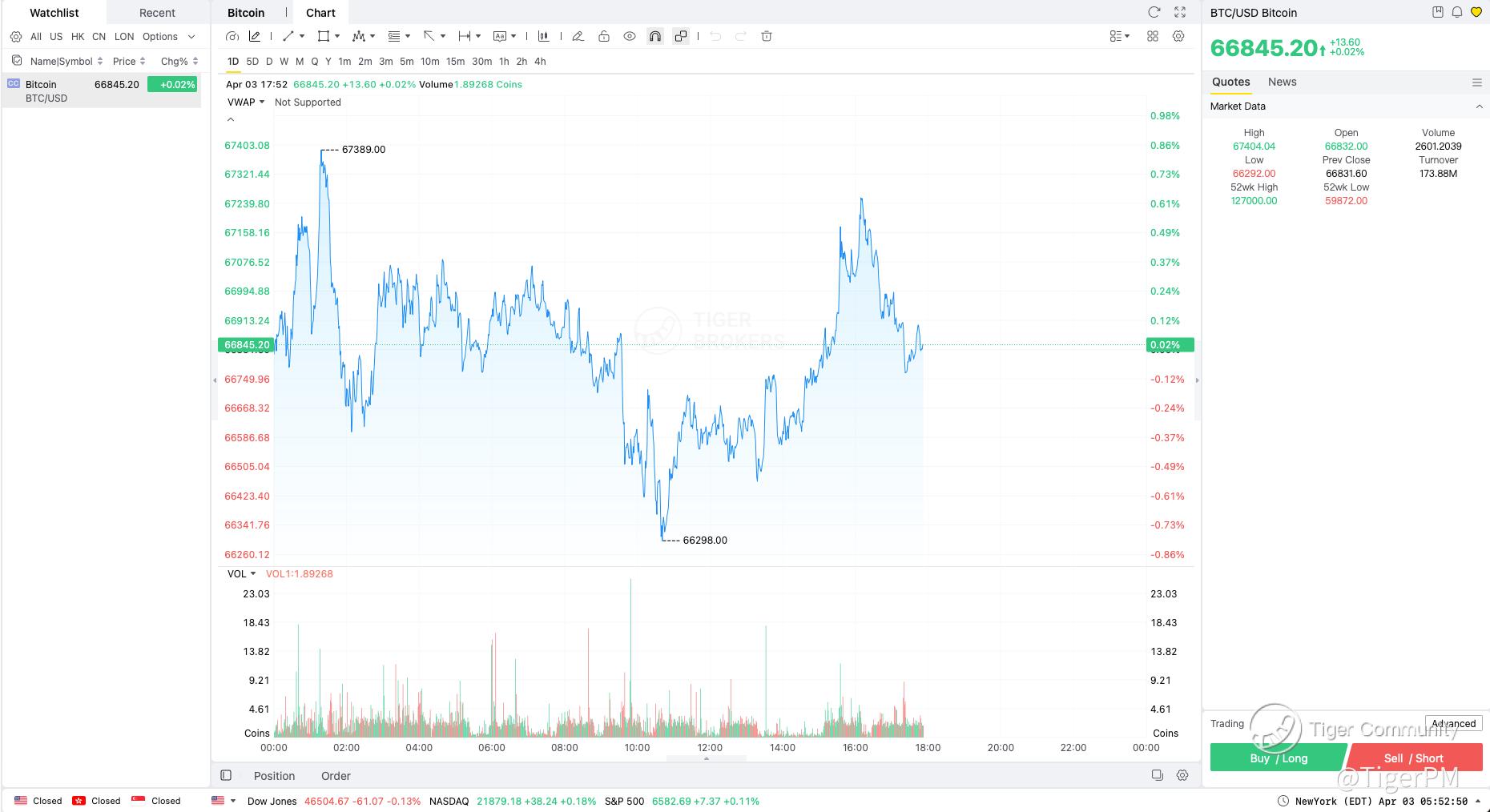The image size is (1490, 812).
Task: Delete drawings with the trash icon
Action: pos(767,36)
